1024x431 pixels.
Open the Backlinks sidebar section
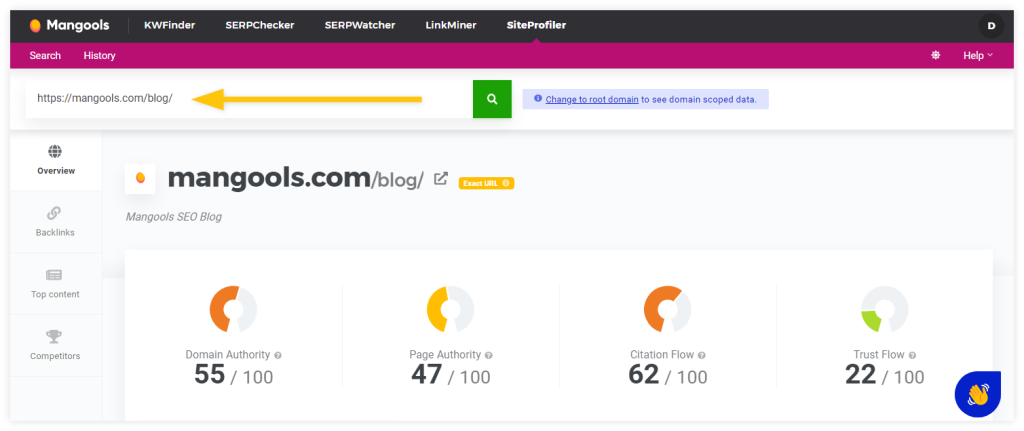coord(56,222)
